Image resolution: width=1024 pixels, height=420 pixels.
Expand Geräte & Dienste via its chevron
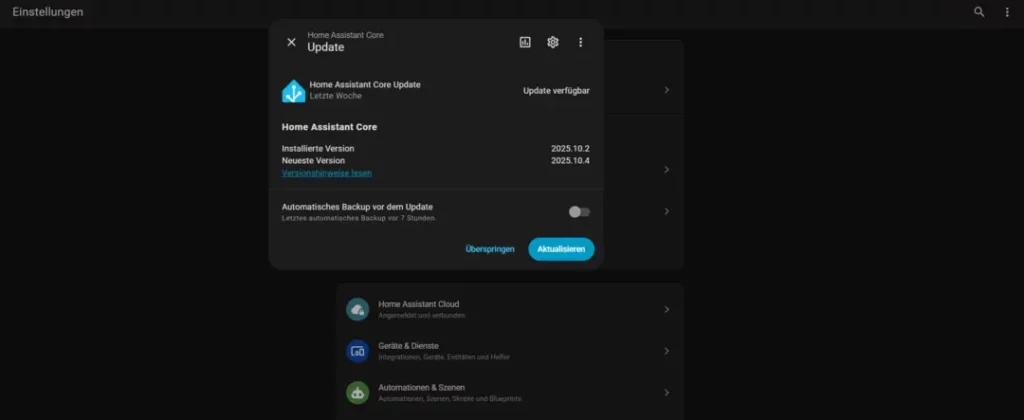pyautogui.click(x=667, y=351)
